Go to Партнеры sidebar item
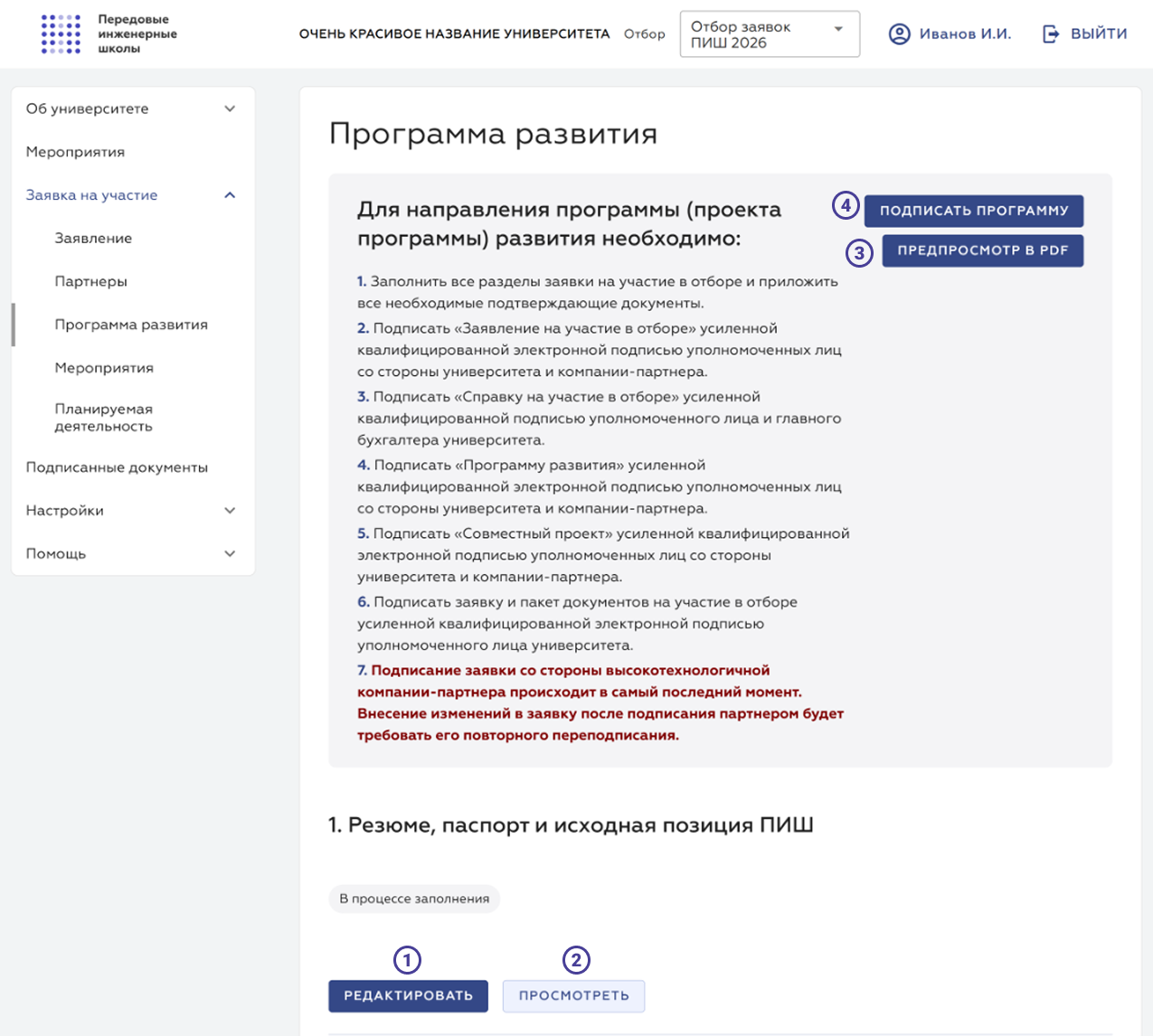 [x=90, y=281]
